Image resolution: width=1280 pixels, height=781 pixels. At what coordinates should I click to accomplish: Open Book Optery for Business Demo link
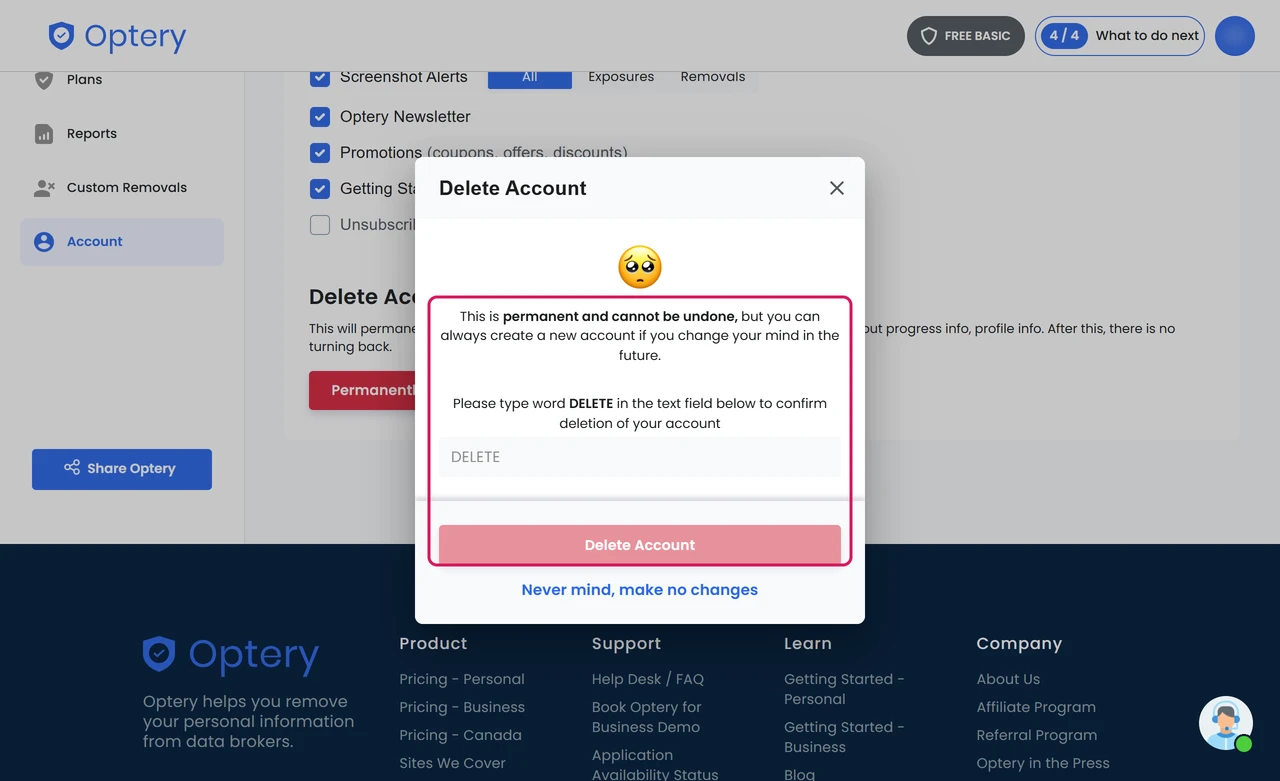pyautogui.click(x=647, y=717)
